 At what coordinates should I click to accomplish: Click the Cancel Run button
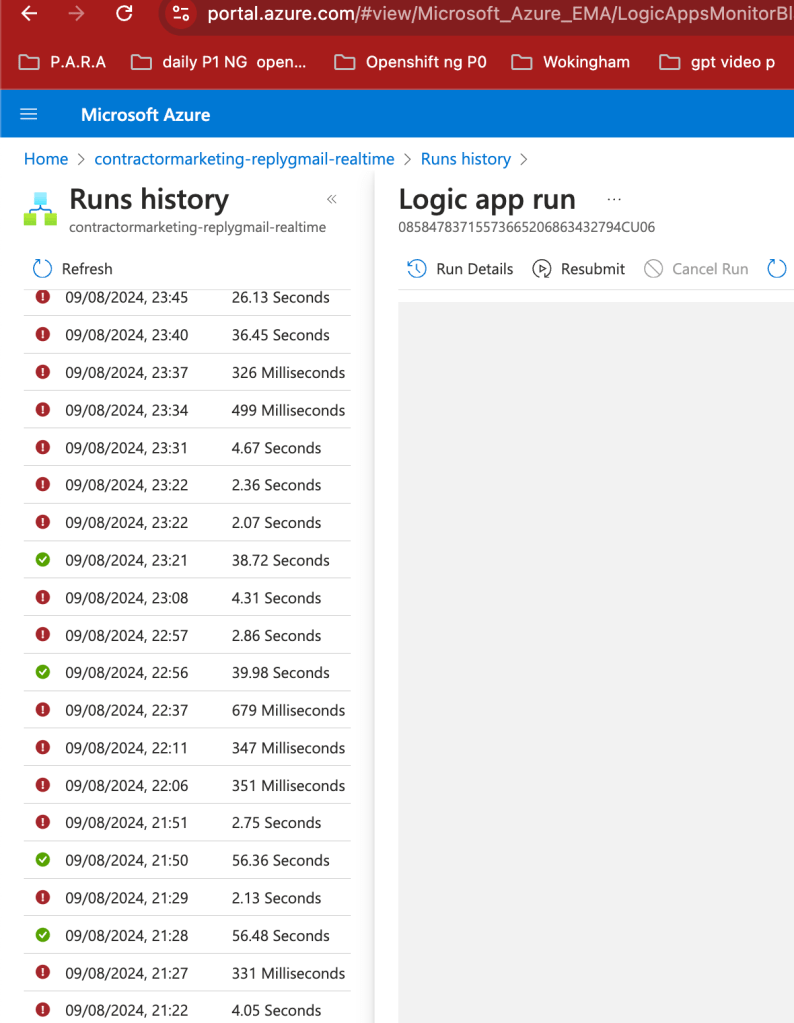[x=696, y=269]
